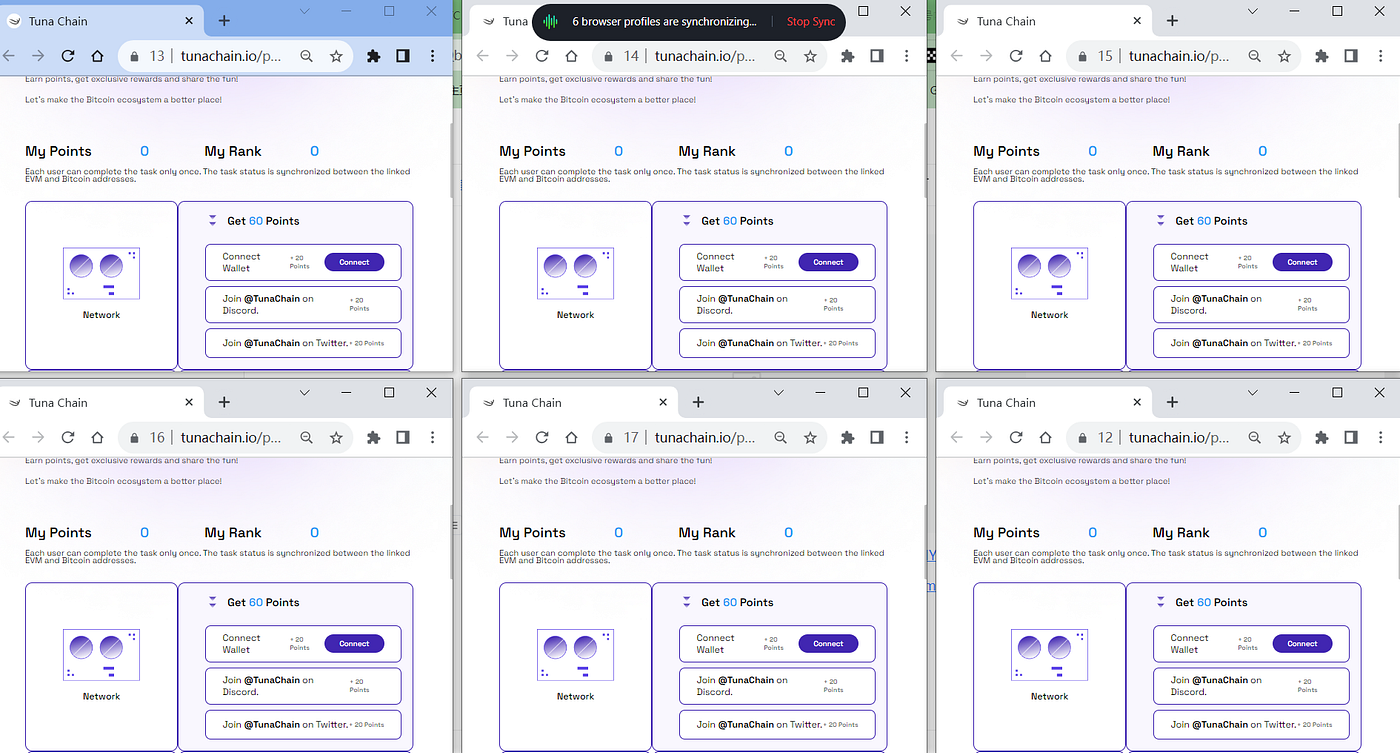Screen dimensions: 1400x753
Task: Collapse Get 60 Points section in window 16
Action: pyautogui.click(x=212, y=602)
